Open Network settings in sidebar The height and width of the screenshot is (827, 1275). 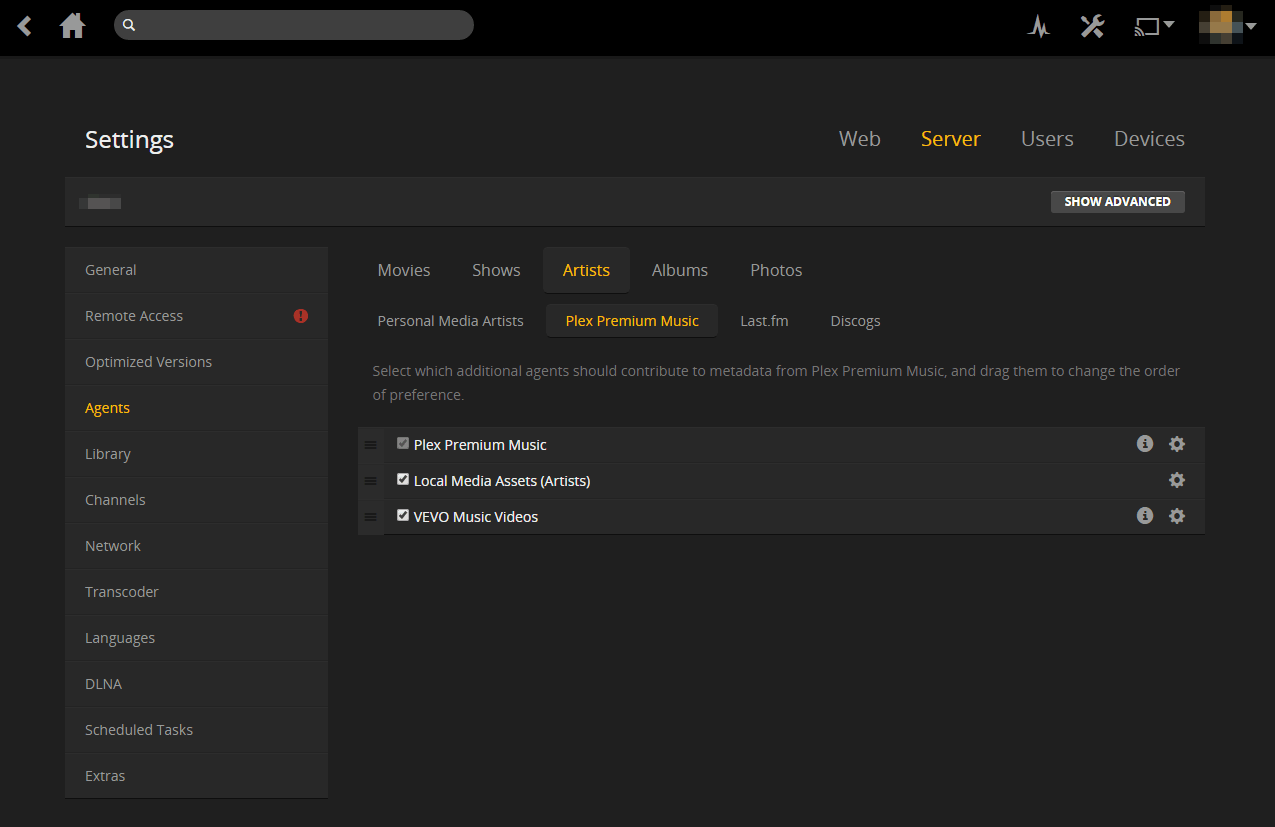(x=196, y=546)
